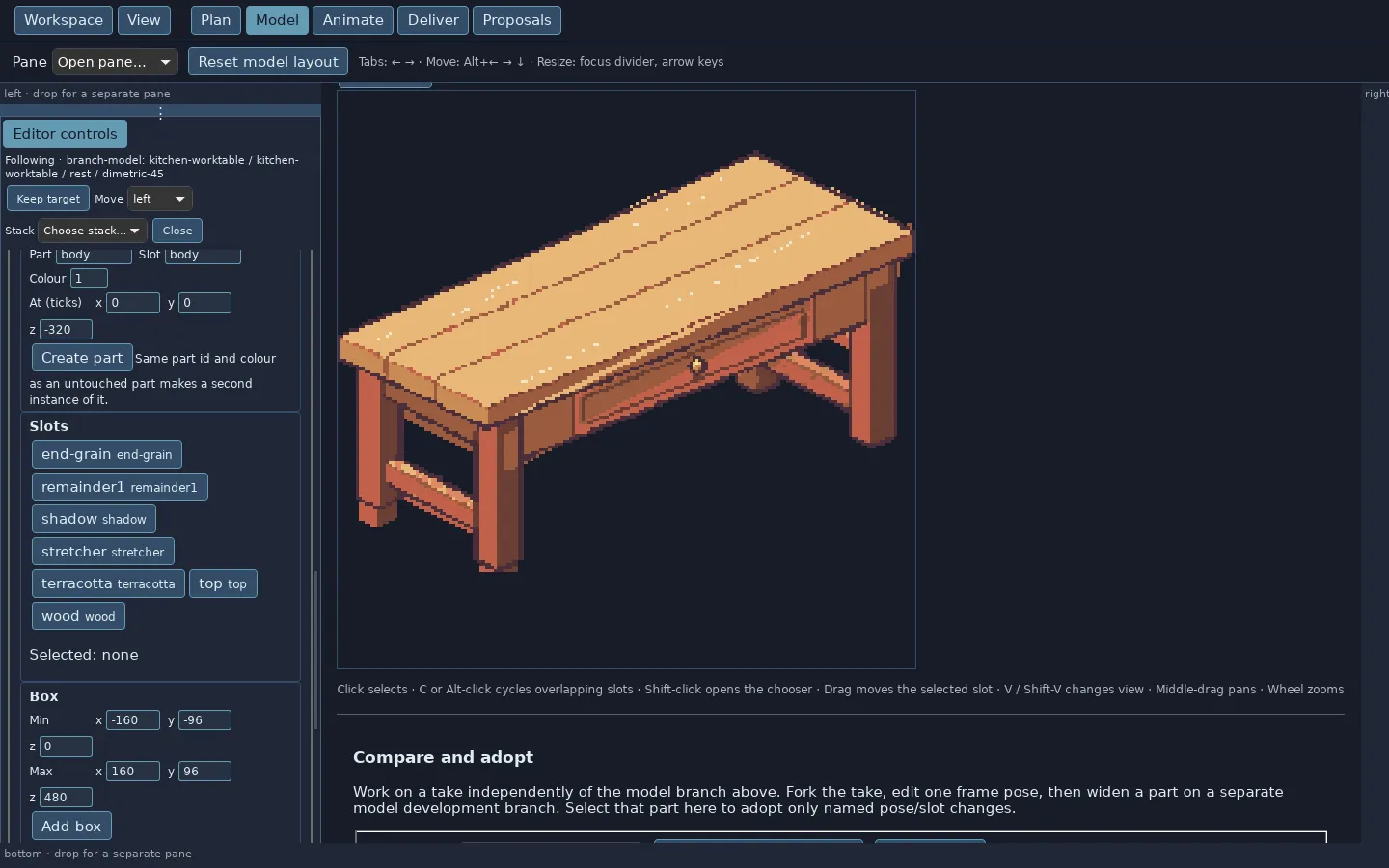Screen dimensions: 1389x868
Task: Click the editor controls panel scrollbar
Action: coord(315,650)
